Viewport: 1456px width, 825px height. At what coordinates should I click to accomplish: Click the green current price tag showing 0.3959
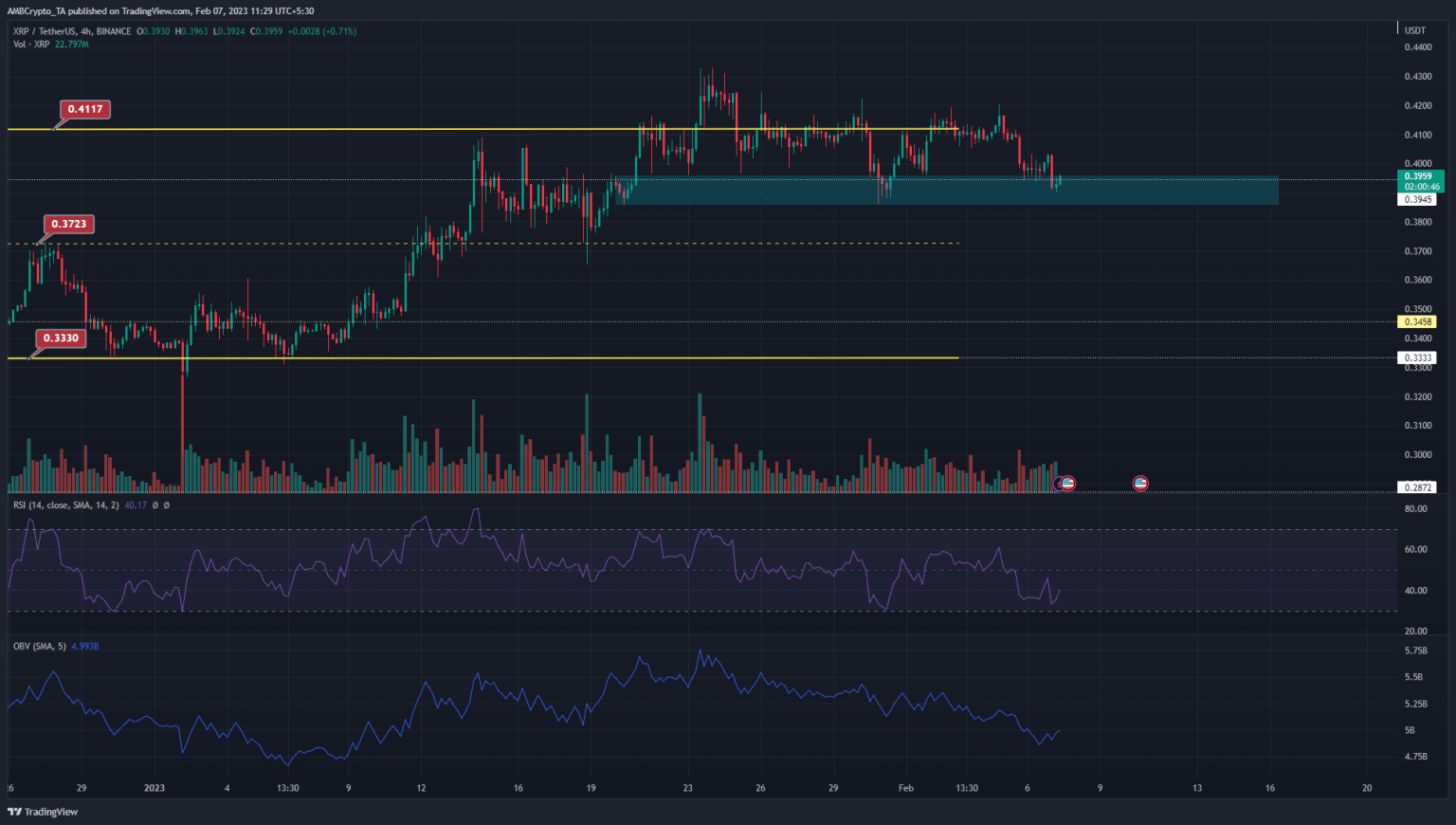coord(1420,175)
